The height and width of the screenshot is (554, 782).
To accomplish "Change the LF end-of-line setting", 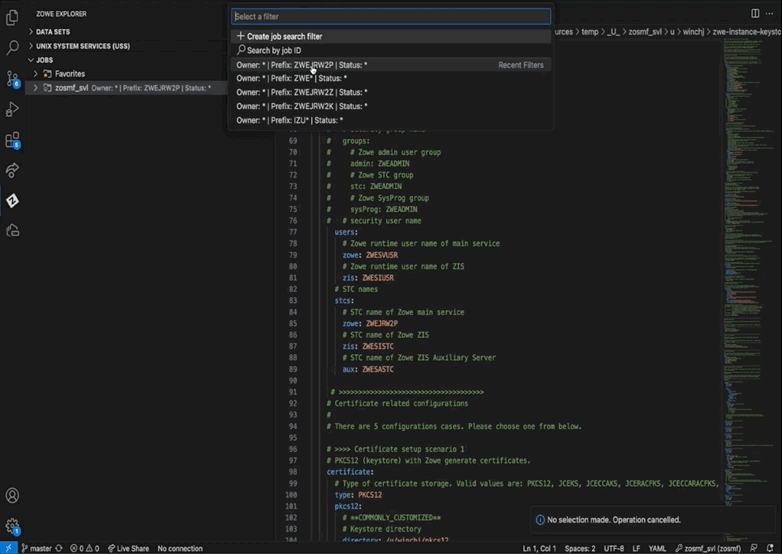I will coord(636,548).
